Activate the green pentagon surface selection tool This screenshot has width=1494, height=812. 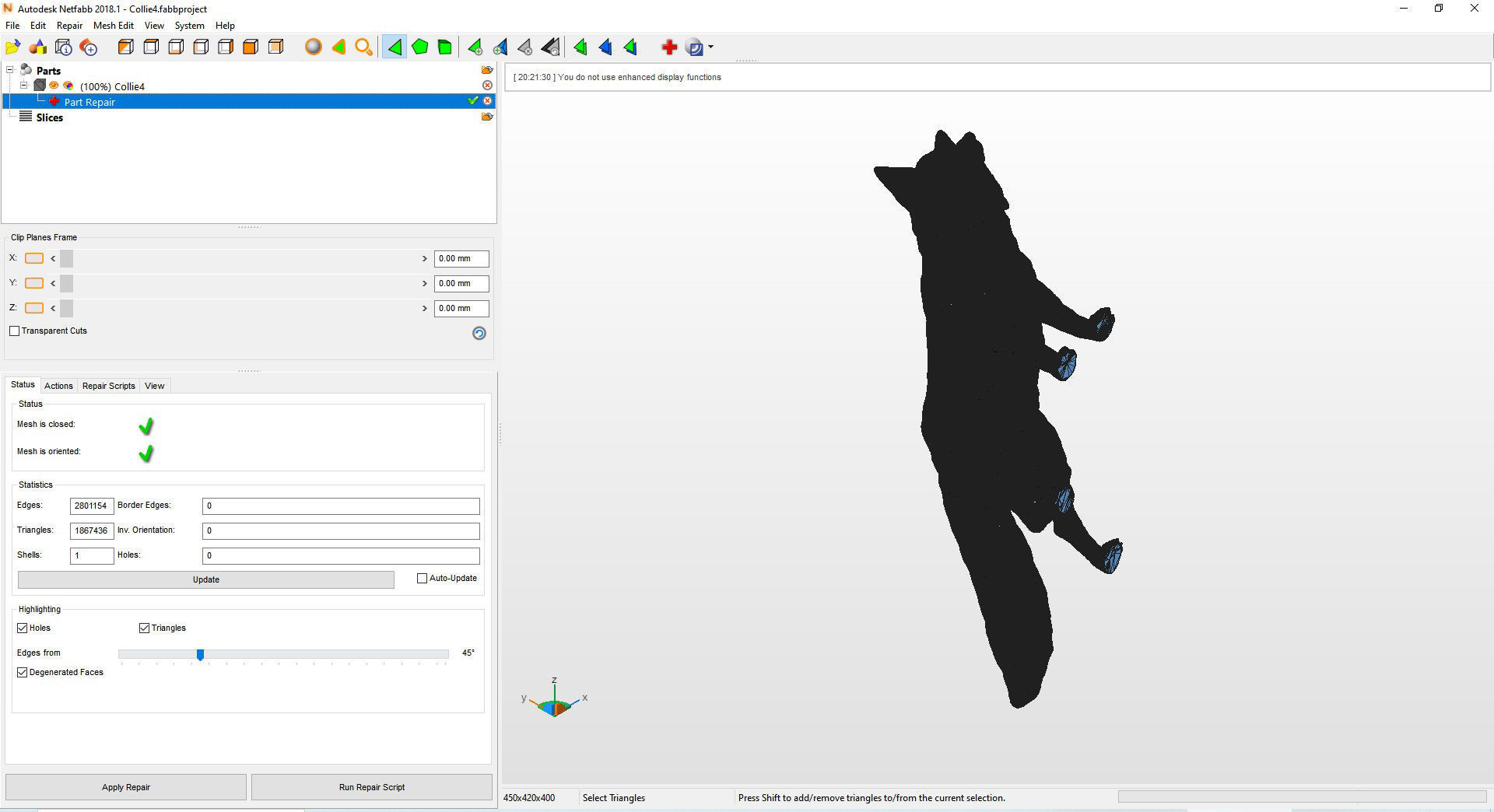(420, 47)
